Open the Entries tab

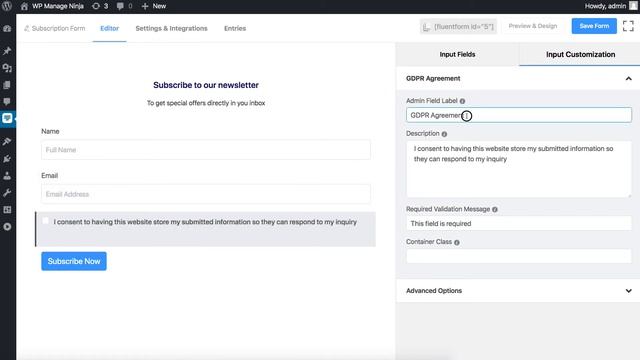coord(235,28)
